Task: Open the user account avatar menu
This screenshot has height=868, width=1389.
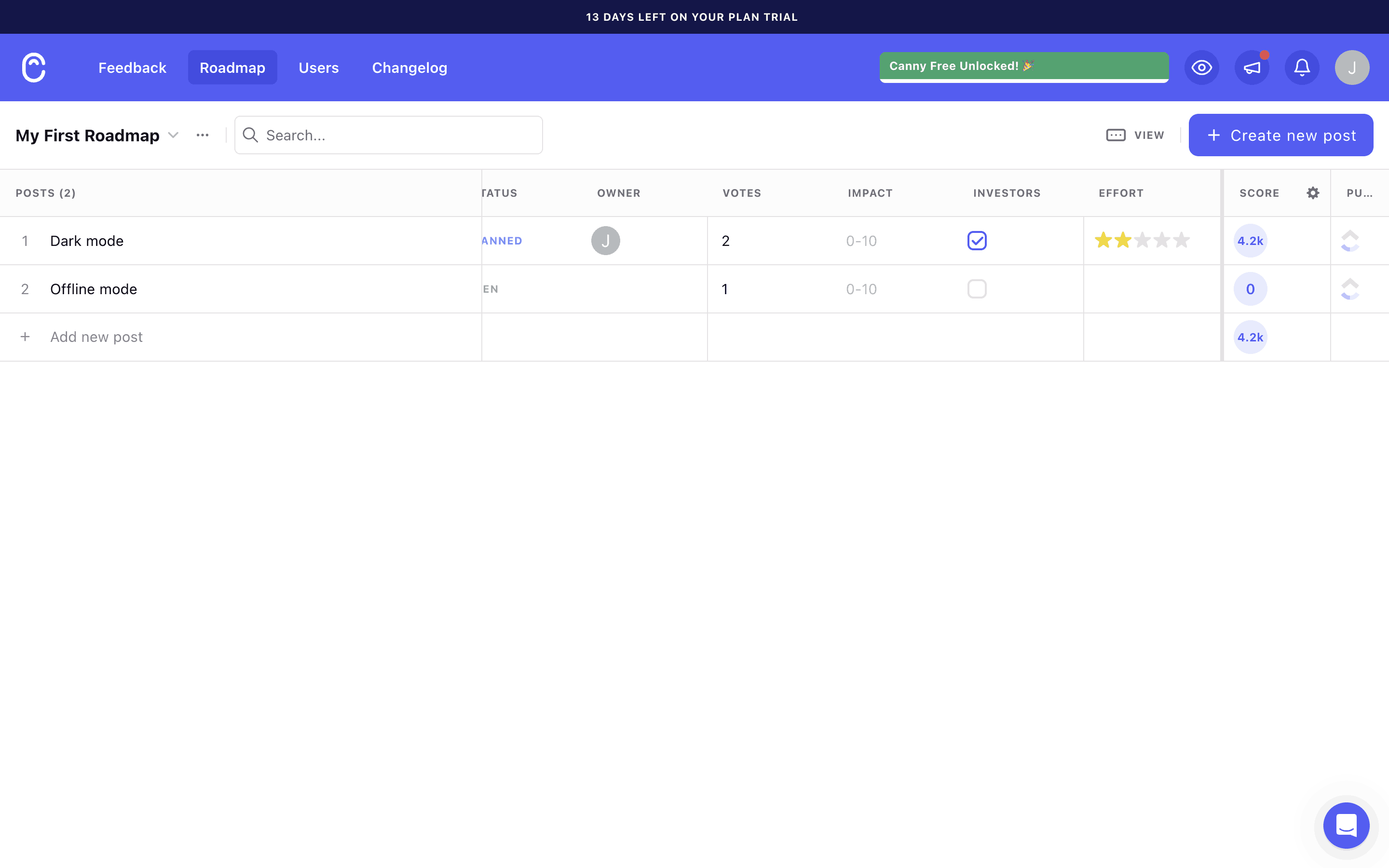Action: tap(1352, 68)
